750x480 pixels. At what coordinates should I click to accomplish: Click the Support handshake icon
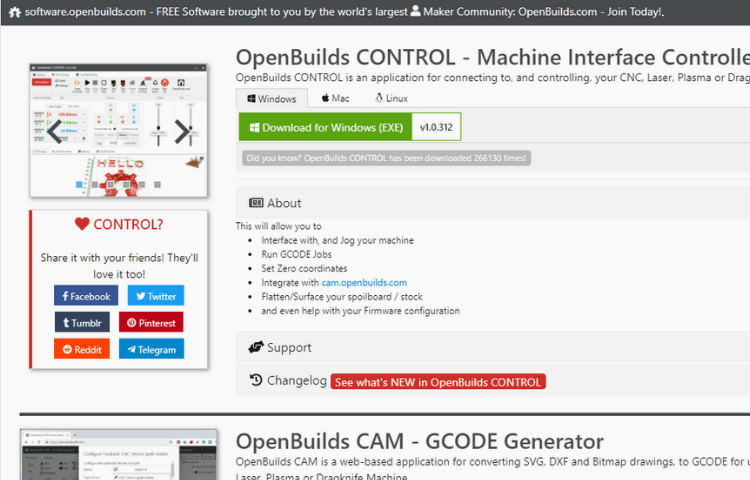coord(256,347)
